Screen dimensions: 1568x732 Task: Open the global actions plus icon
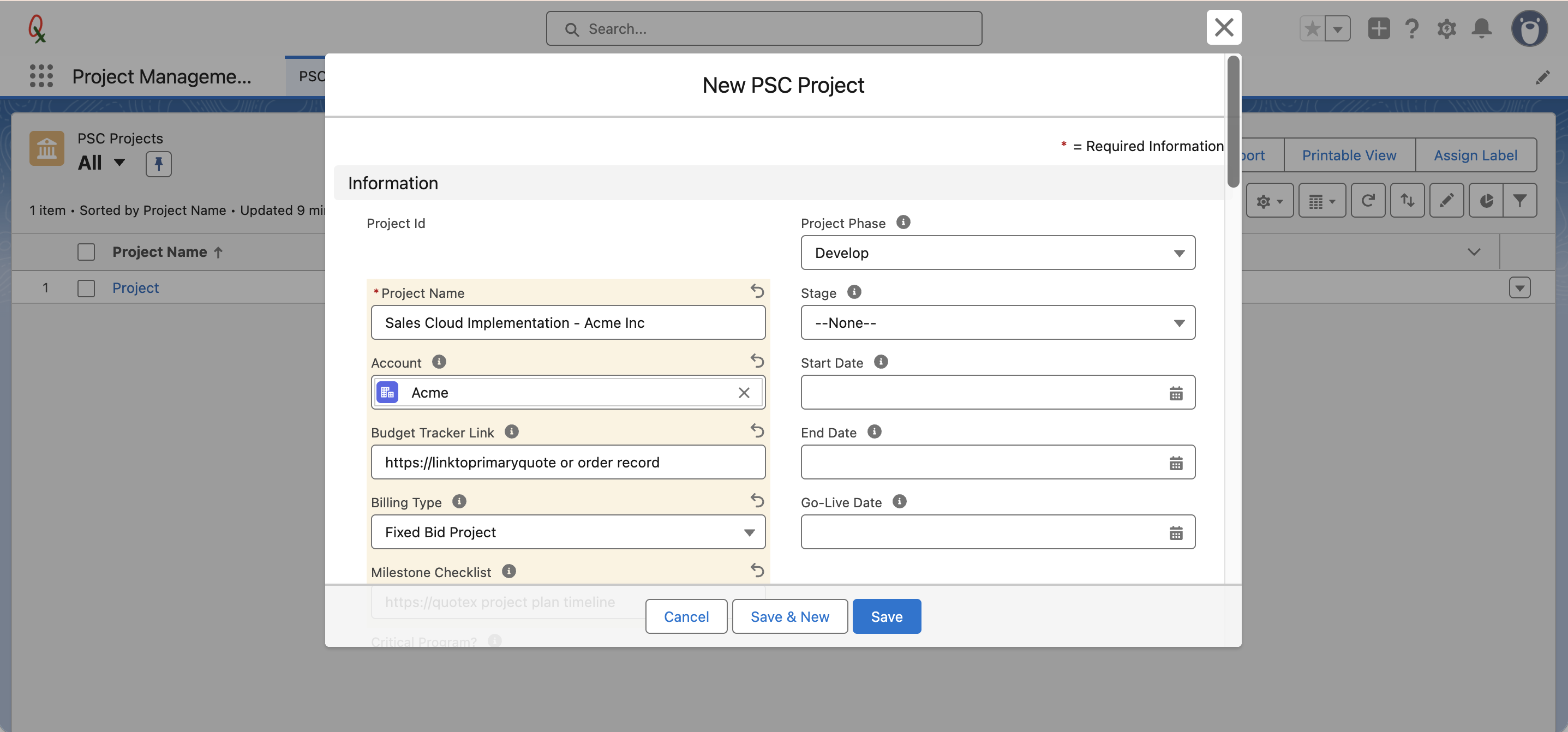tap(1378, 28)
